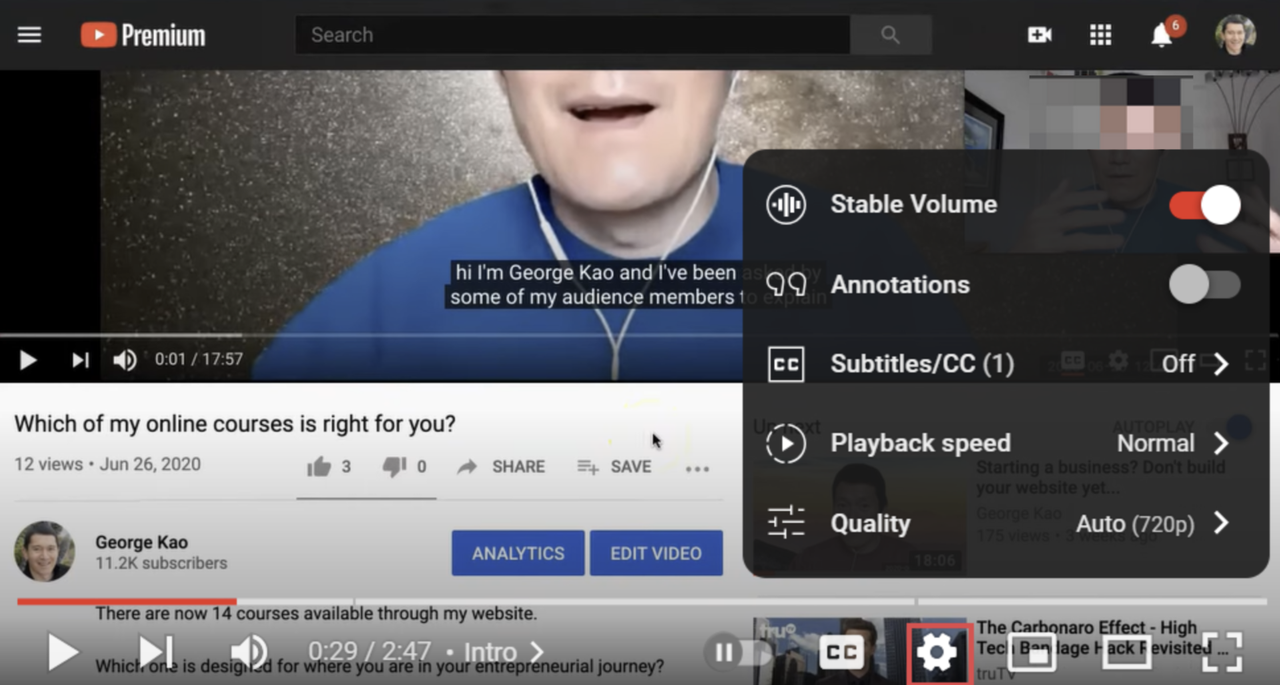Screen dimensions: 1280x685
Task: Click the Quality sliders icon
Action: (786, 523)
